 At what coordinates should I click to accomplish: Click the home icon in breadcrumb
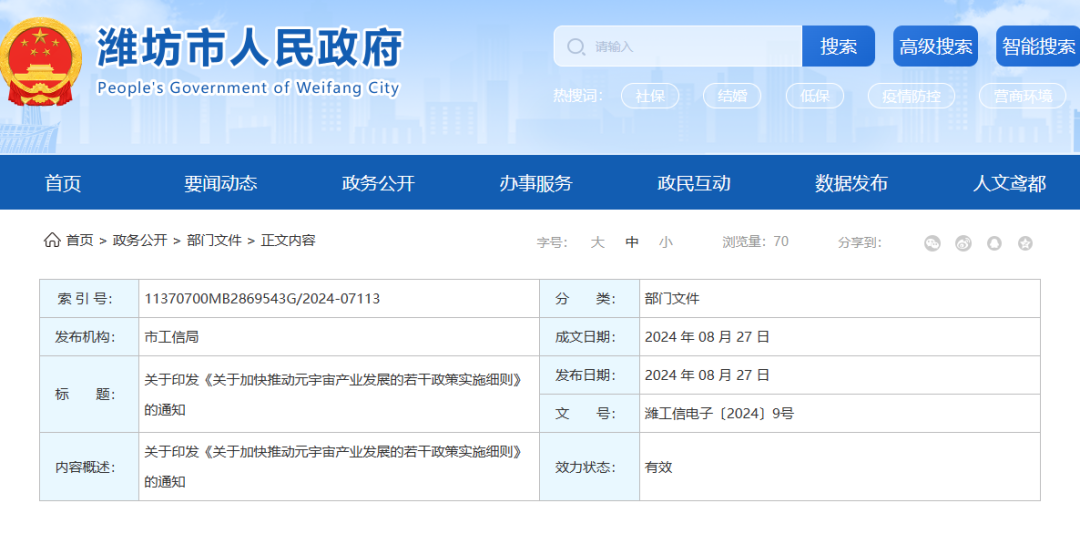point(52,240)
